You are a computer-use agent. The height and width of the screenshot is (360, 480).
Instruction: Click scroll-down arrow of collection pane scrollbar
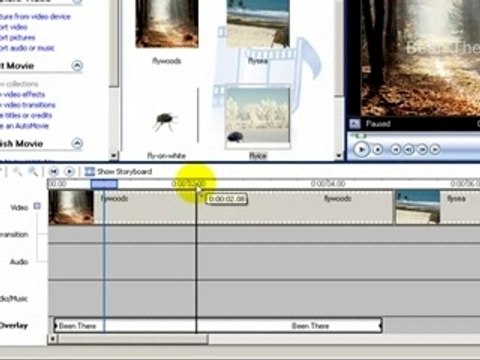pos(339,155)
